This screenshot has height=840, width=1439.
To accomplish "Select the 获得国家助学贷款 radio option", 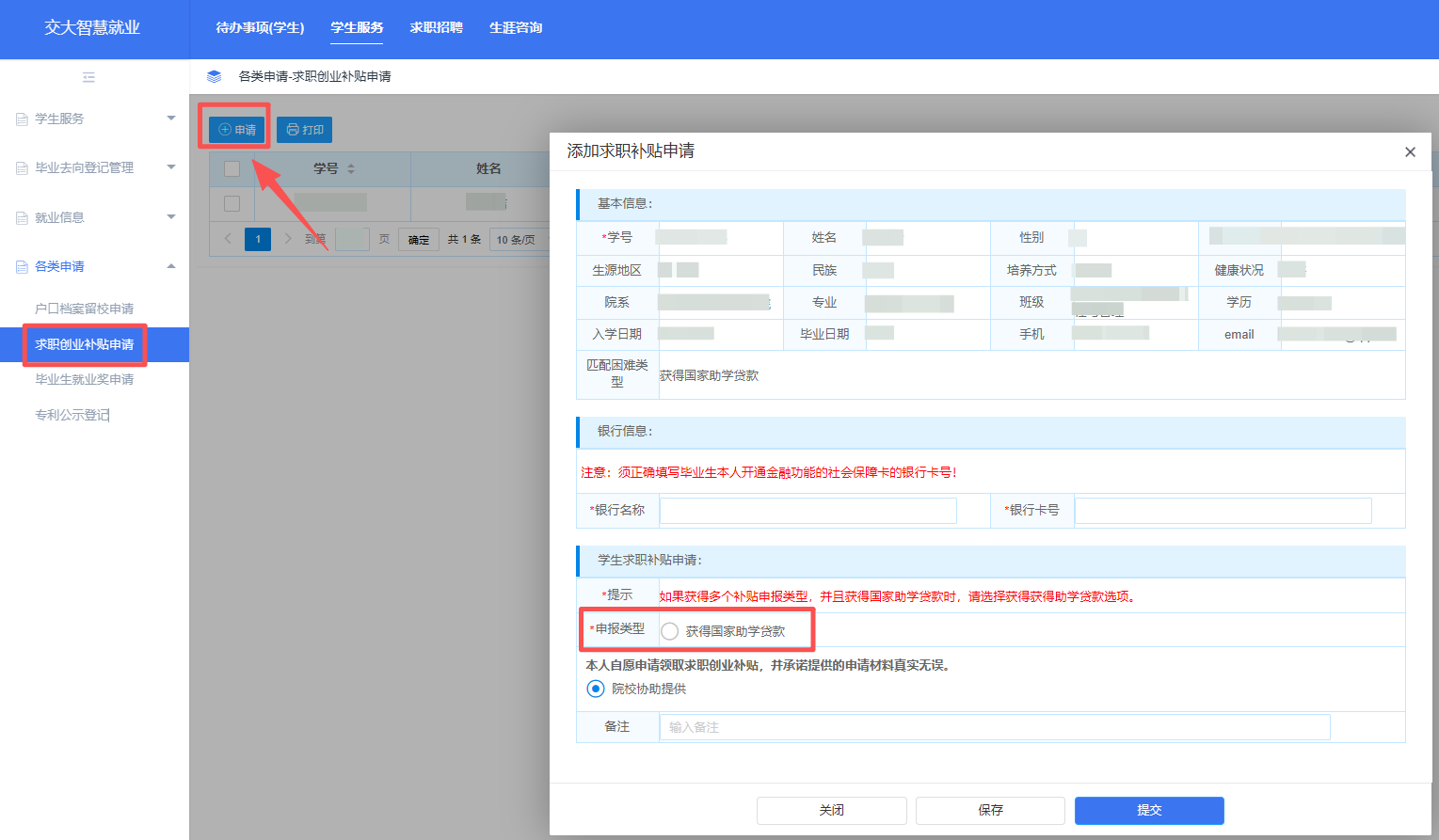I will 670,631.
